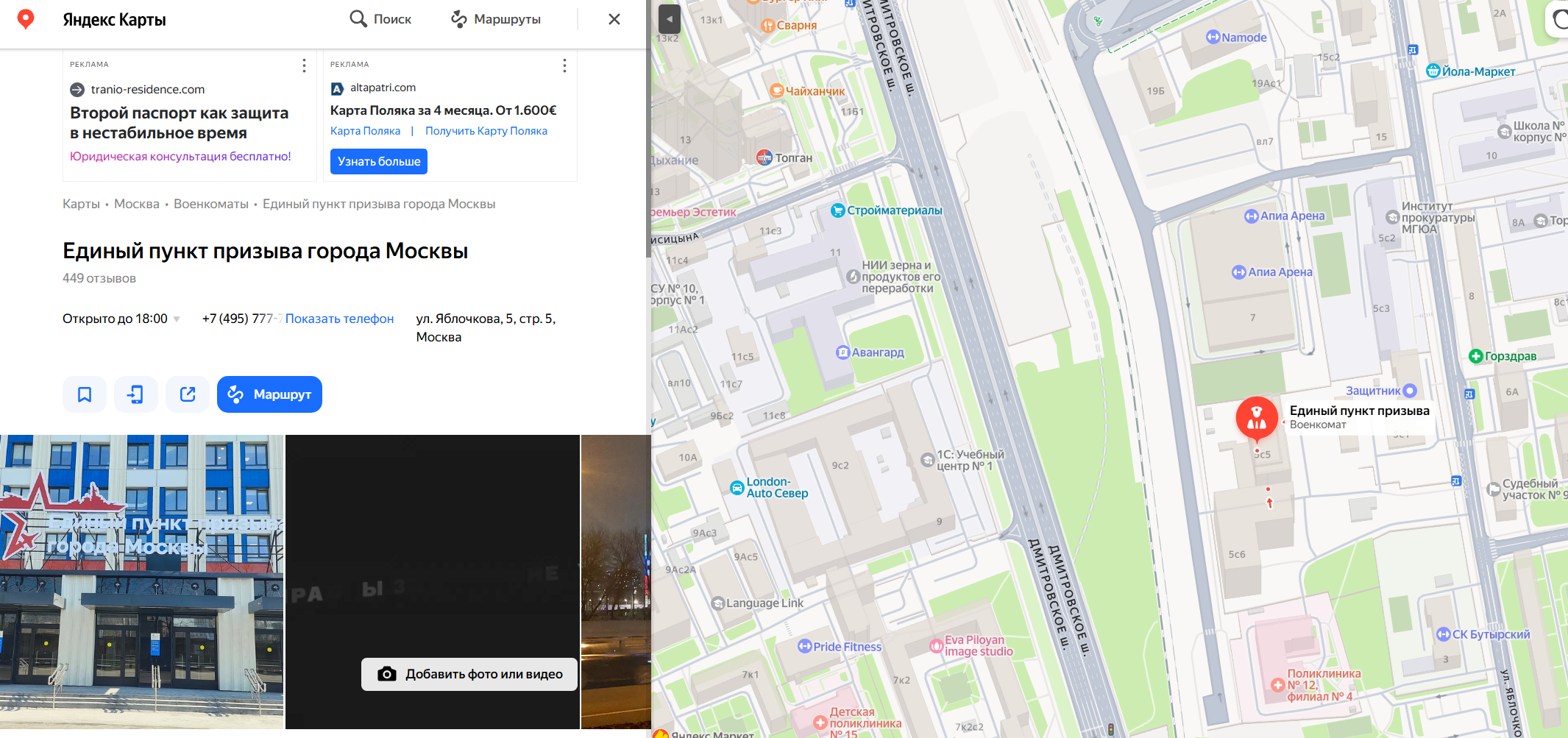Select the 'Авангард' marker on map

coord(843,352)
